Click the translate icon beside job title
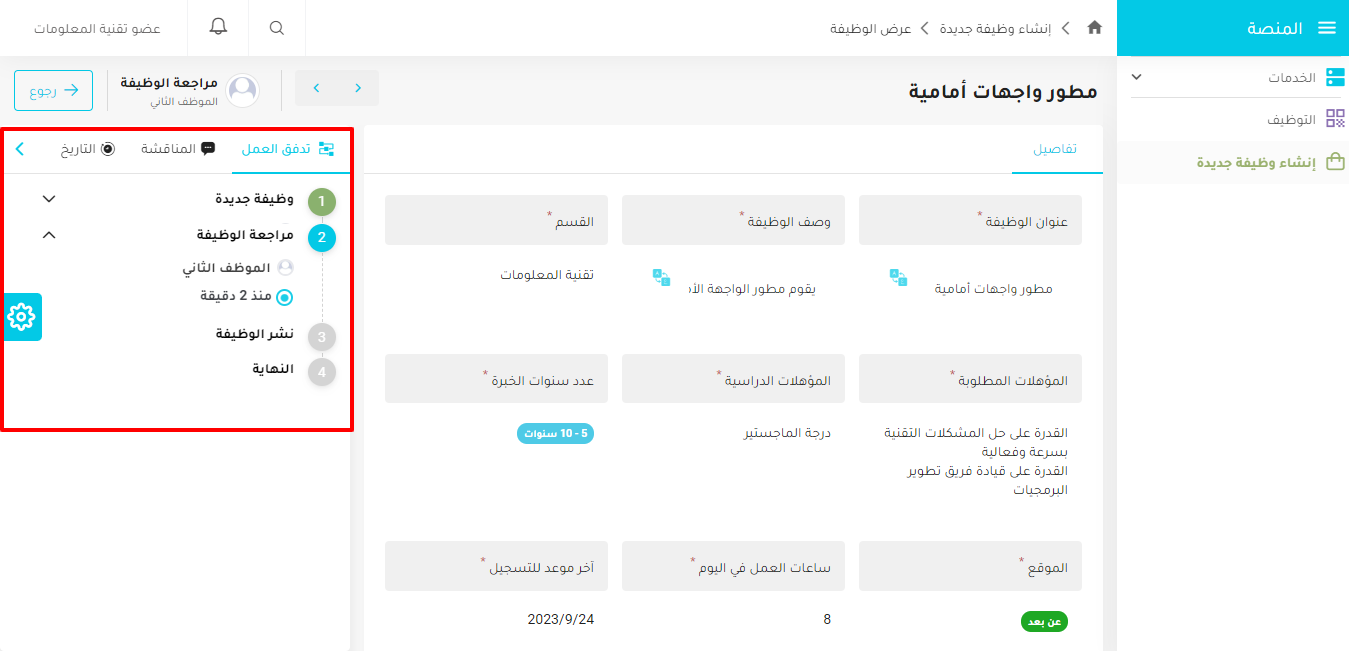 coord(898,278)
